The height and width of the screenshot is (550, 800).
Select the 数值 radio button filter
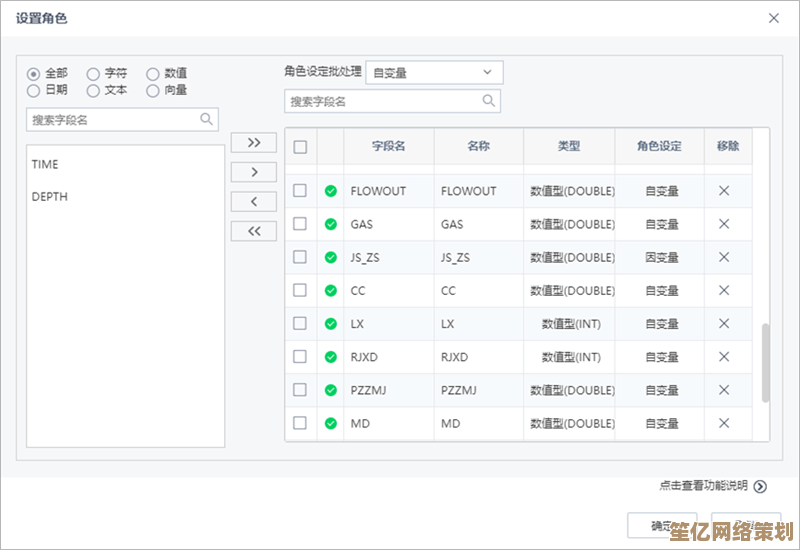[153, 74]
